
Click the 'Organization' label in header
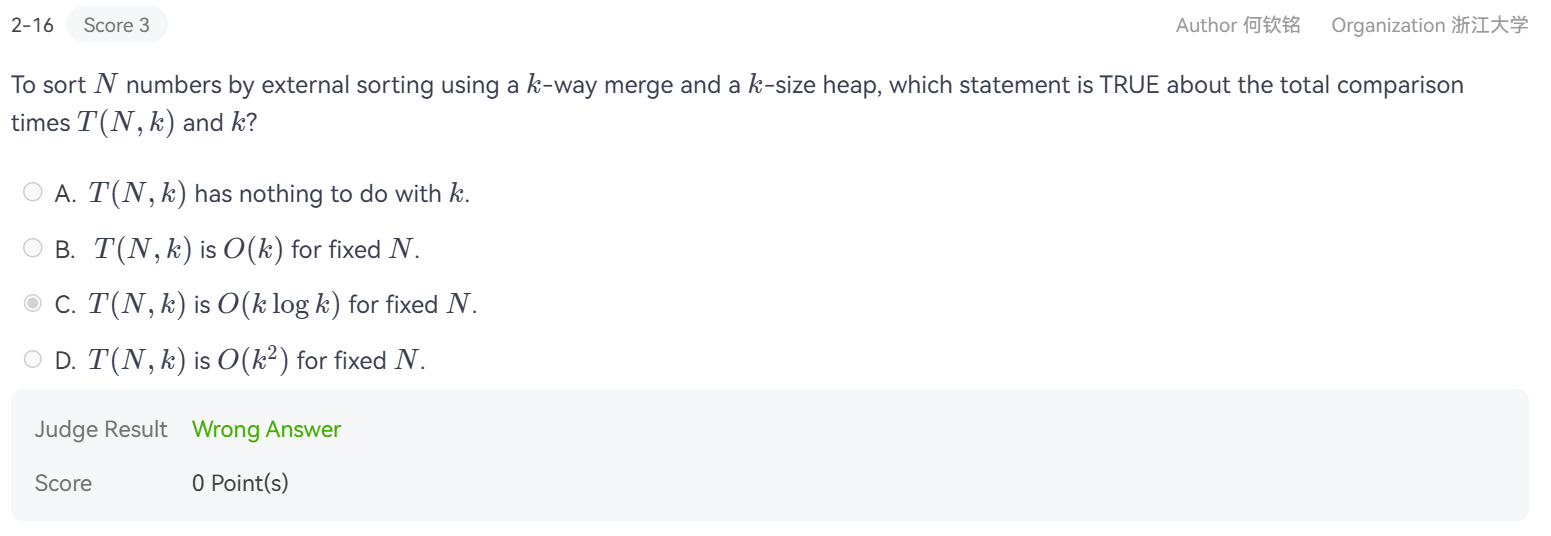1387,25
